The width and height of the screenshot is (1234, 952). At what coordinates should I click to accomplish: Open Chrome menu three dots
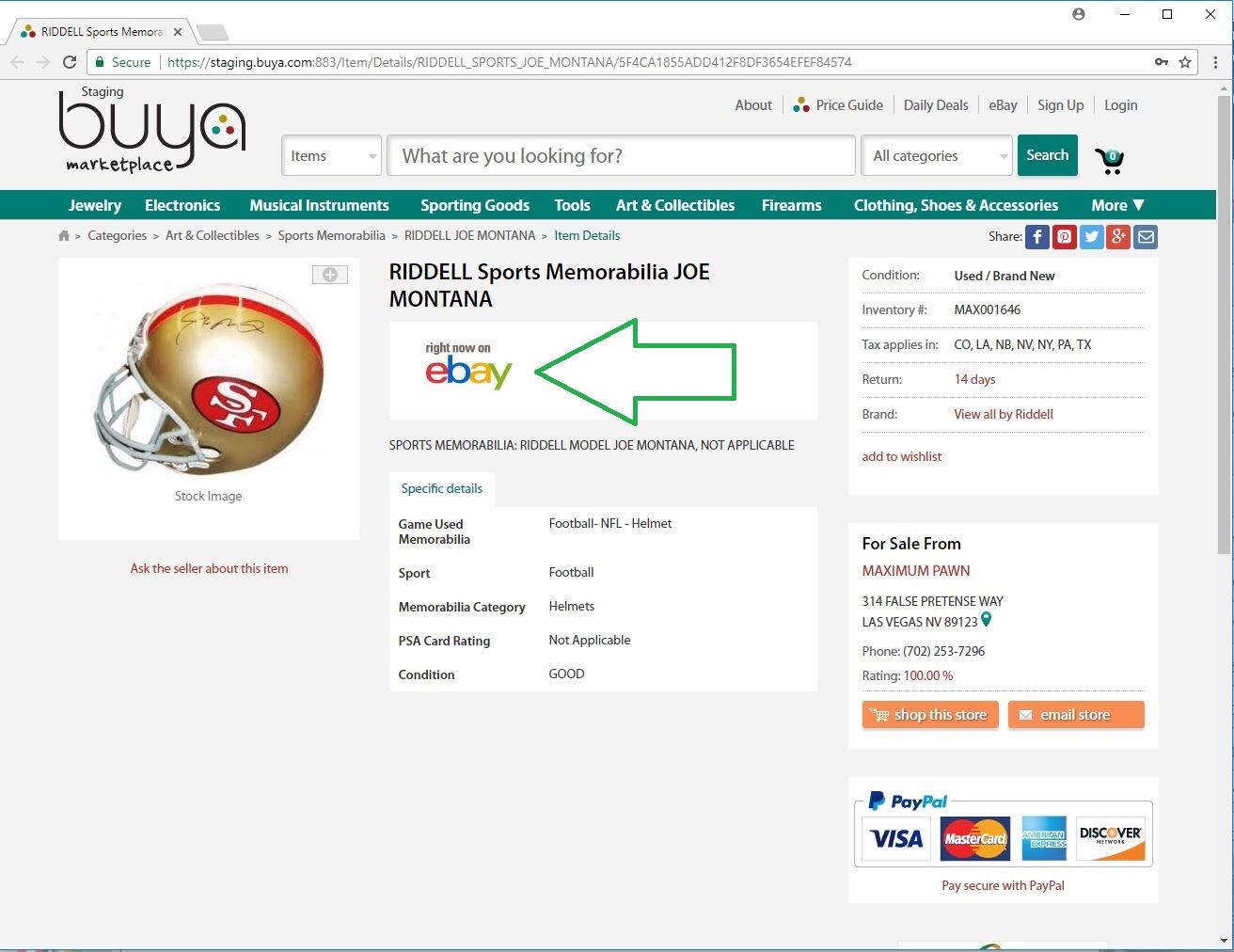click(1215, 62)
